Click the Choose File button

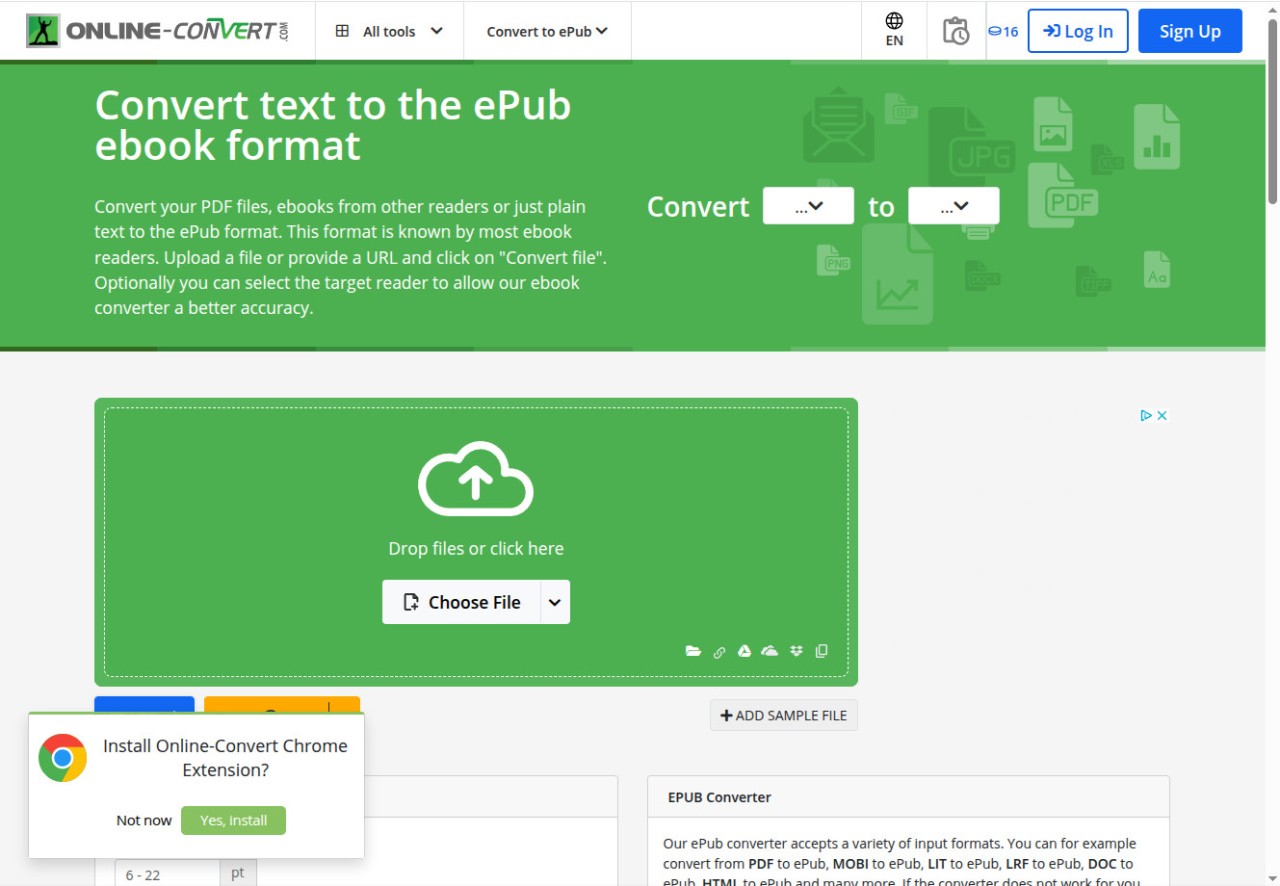coord(462,602)
